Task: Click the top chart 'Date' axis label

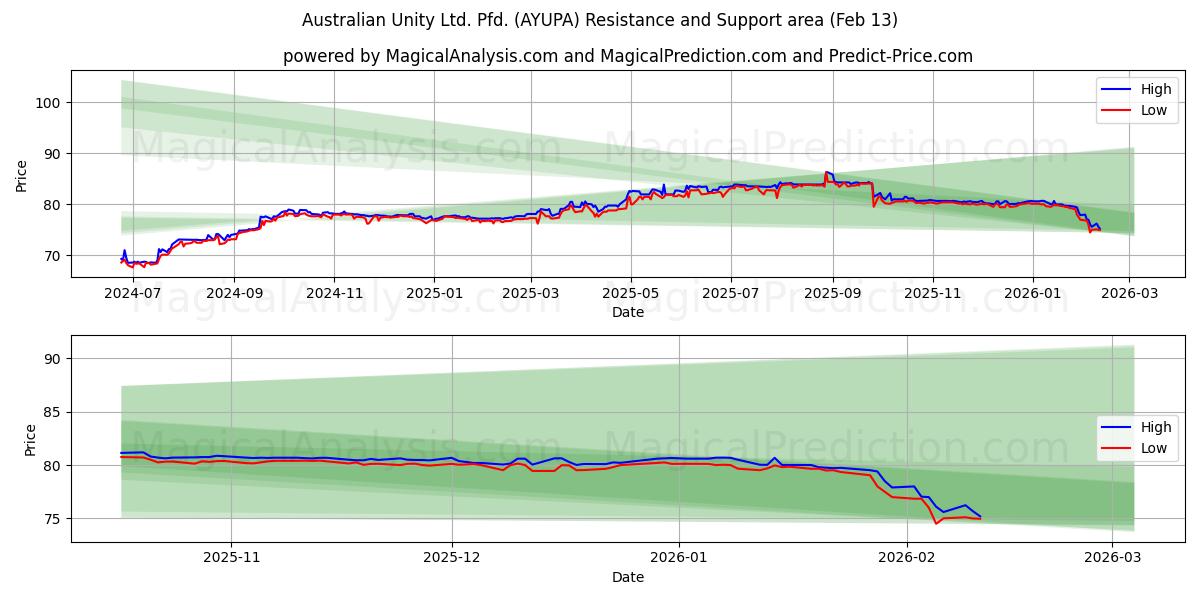Action: (628, 312)
